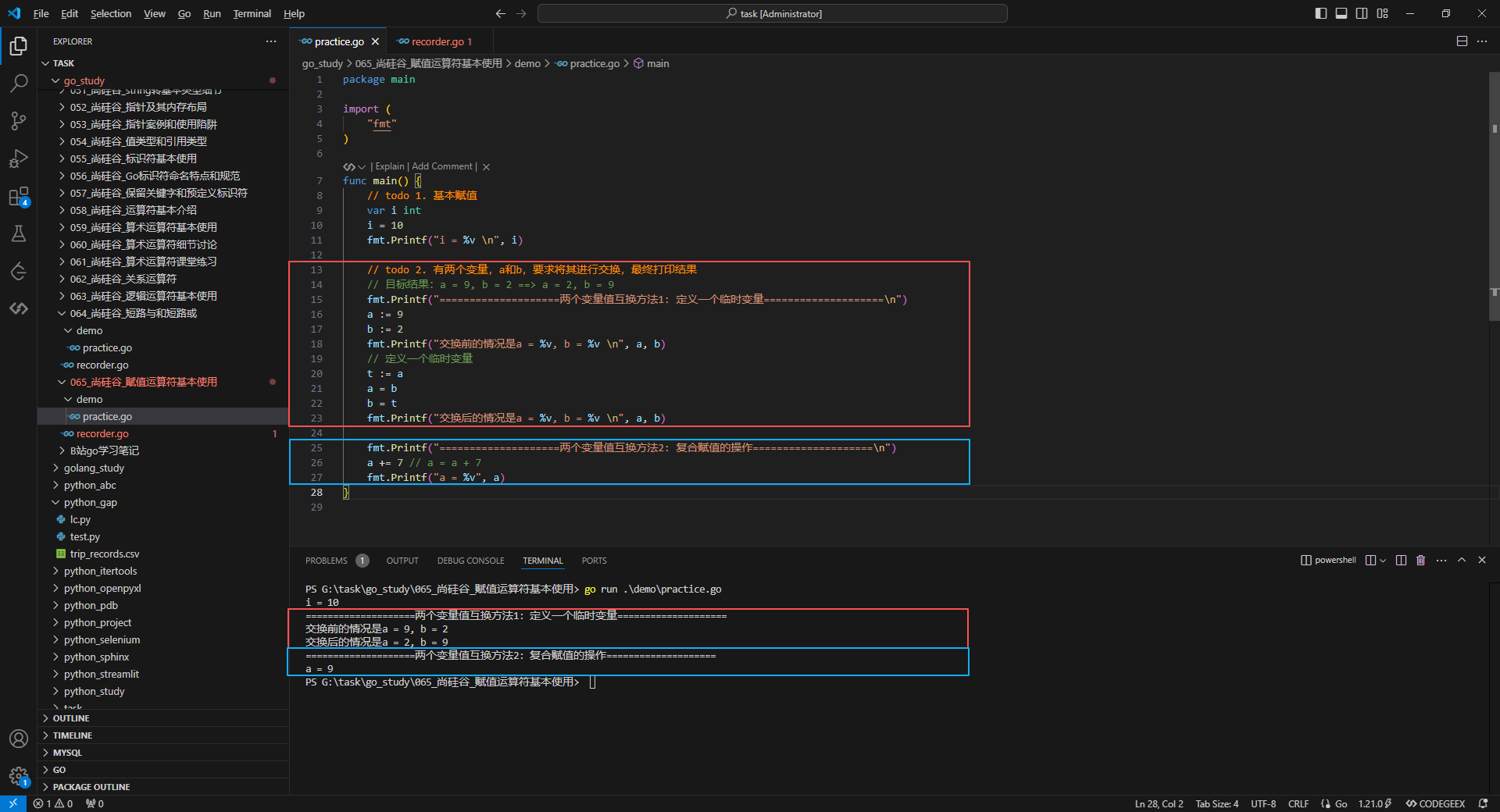The width and height of the screenshot is (1500, 812).
Task: Toggle the primary side bar visibility
Action: (x=1321, y=13)
